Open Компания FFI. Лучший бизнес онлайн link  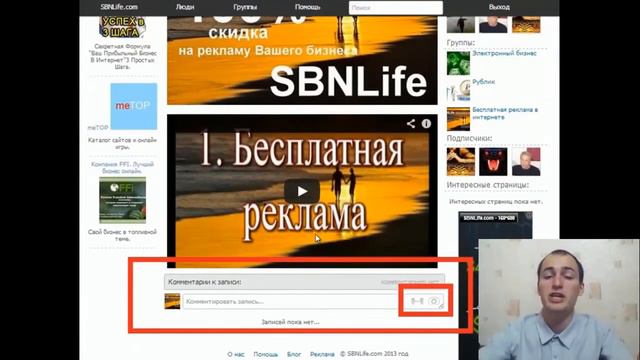122,167
